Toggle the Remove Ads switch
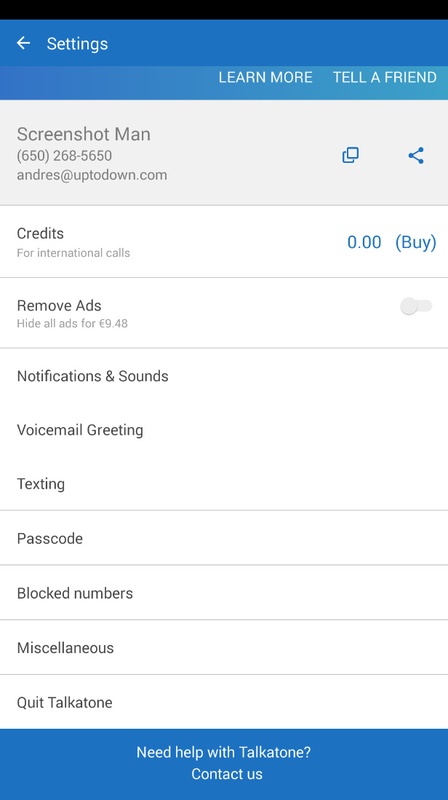Screen dimensions: 448x800 pyautogui.click(x=416, y=306)
